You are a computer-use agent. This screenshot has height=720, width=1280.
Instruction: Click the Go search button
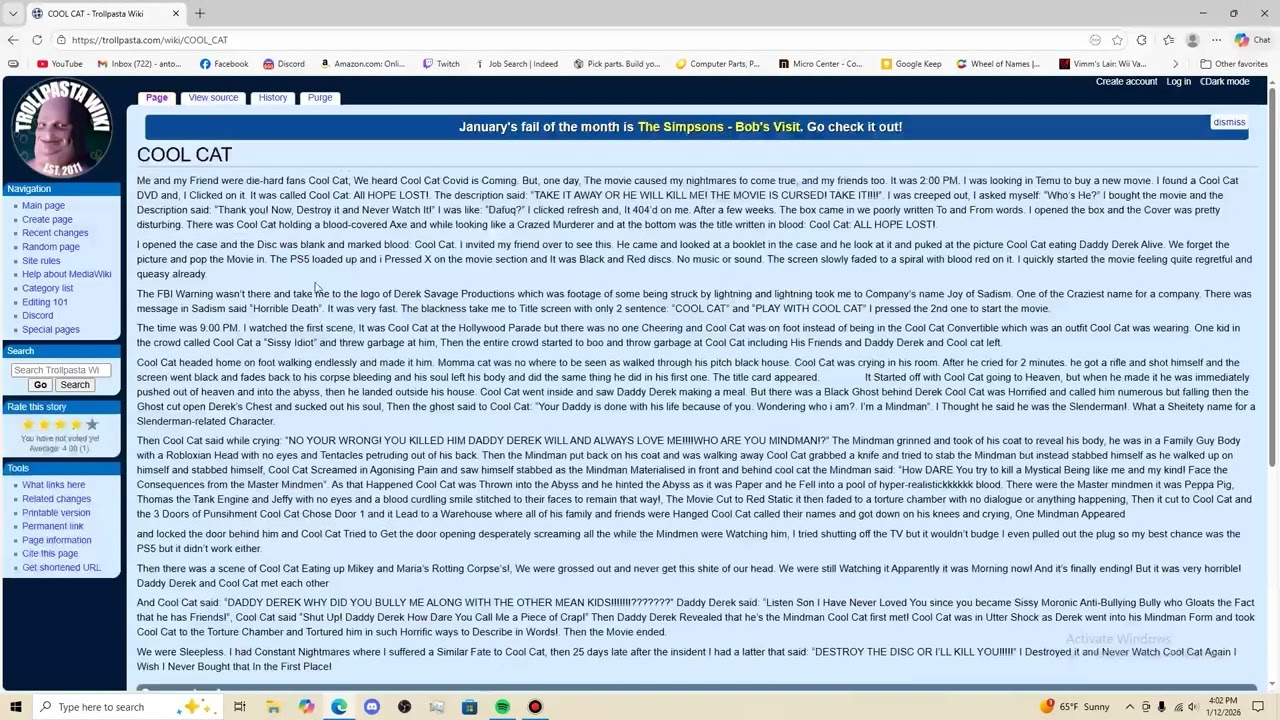point(40,385)
